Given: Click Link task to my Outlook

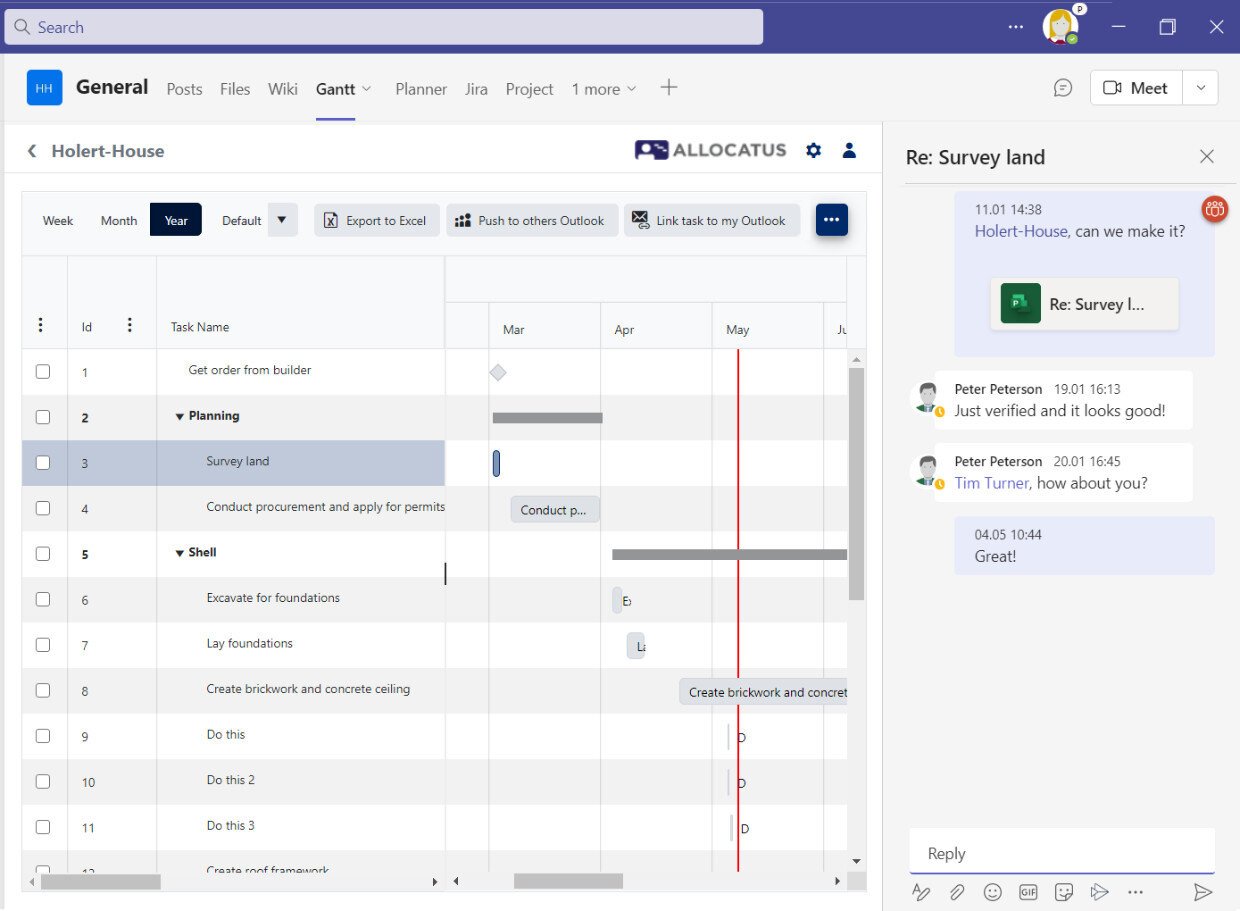Looking at the screenshot, I should click(x=712, y=220).
